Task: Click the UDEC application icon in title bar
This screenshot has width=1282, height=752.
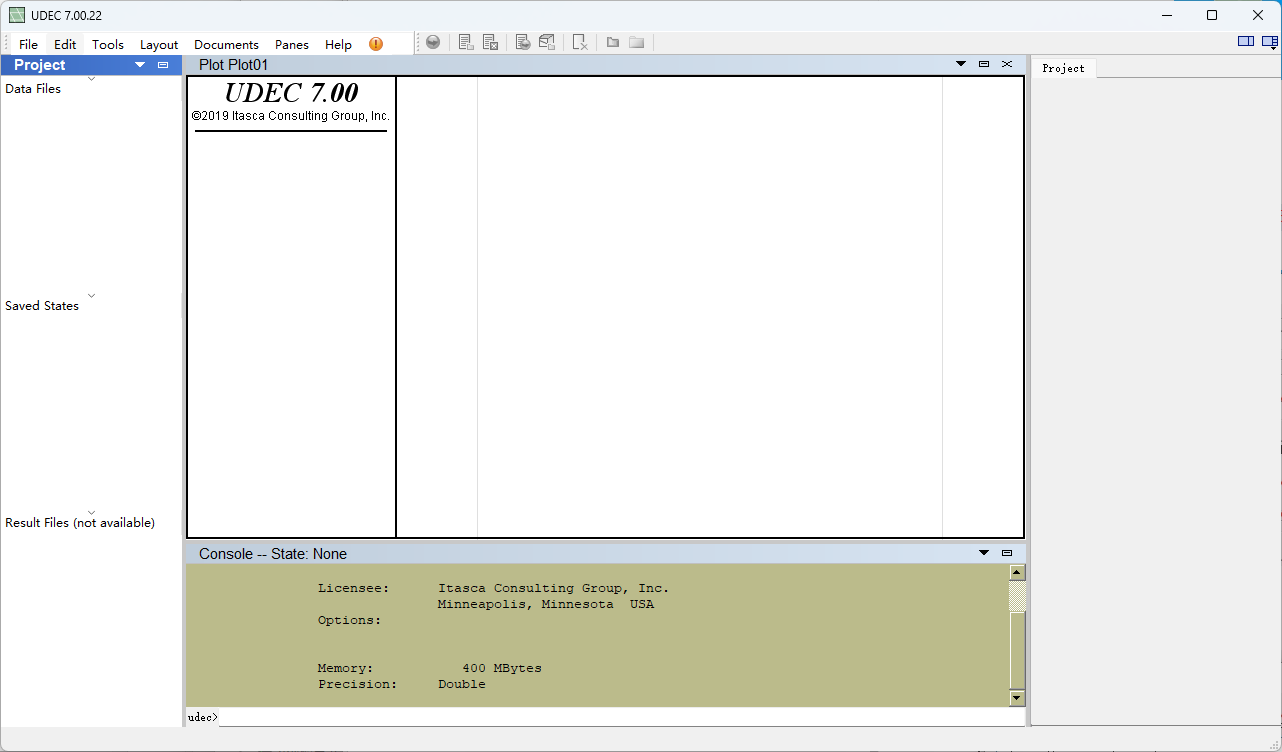Action: click(x=17, y=15)
